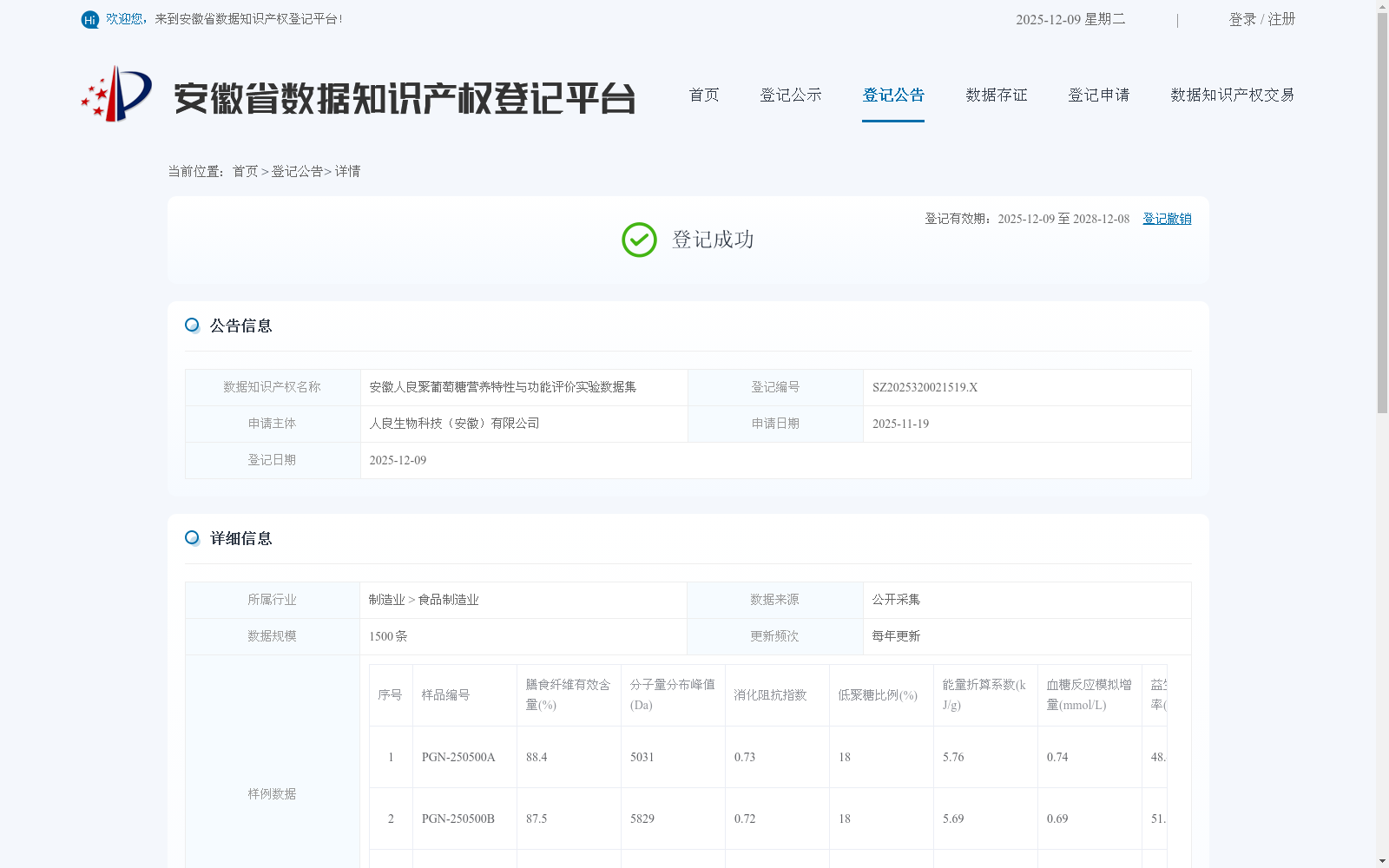Screen dimensions: 1389x868
Task: Click the 序号 column header
Action: tap(391, 695)
